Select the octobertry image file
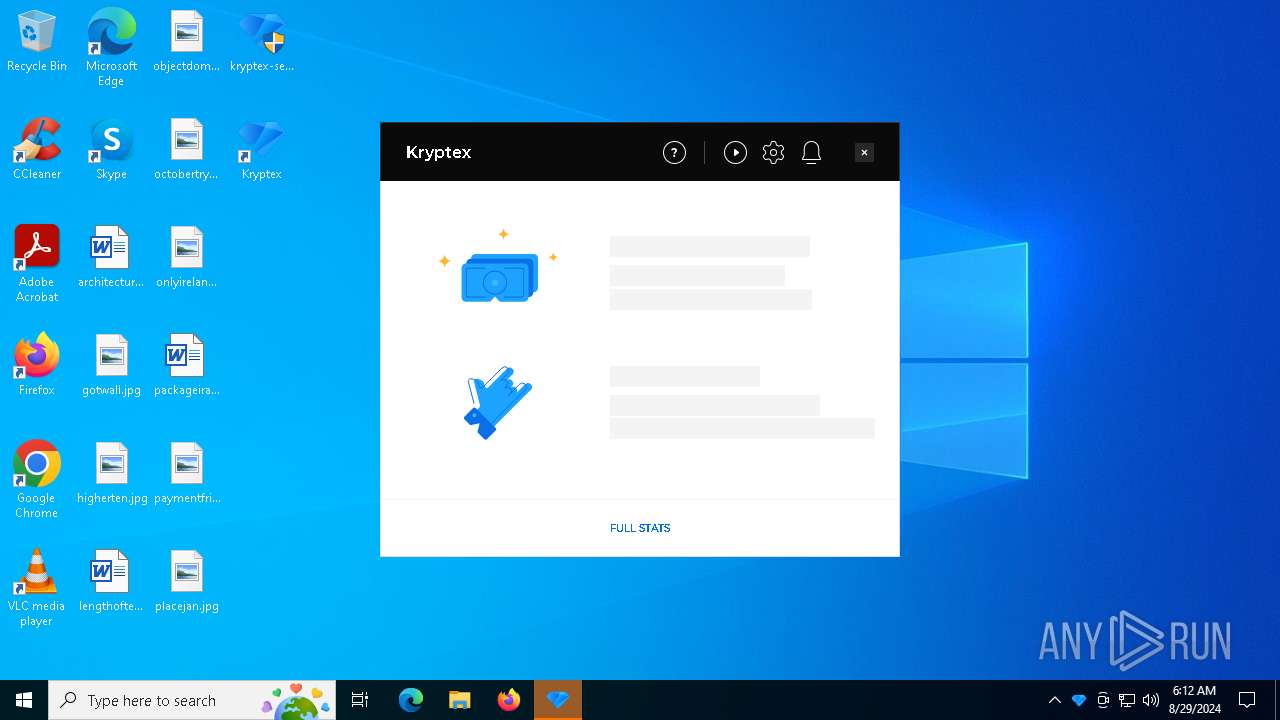 point(187,150)
